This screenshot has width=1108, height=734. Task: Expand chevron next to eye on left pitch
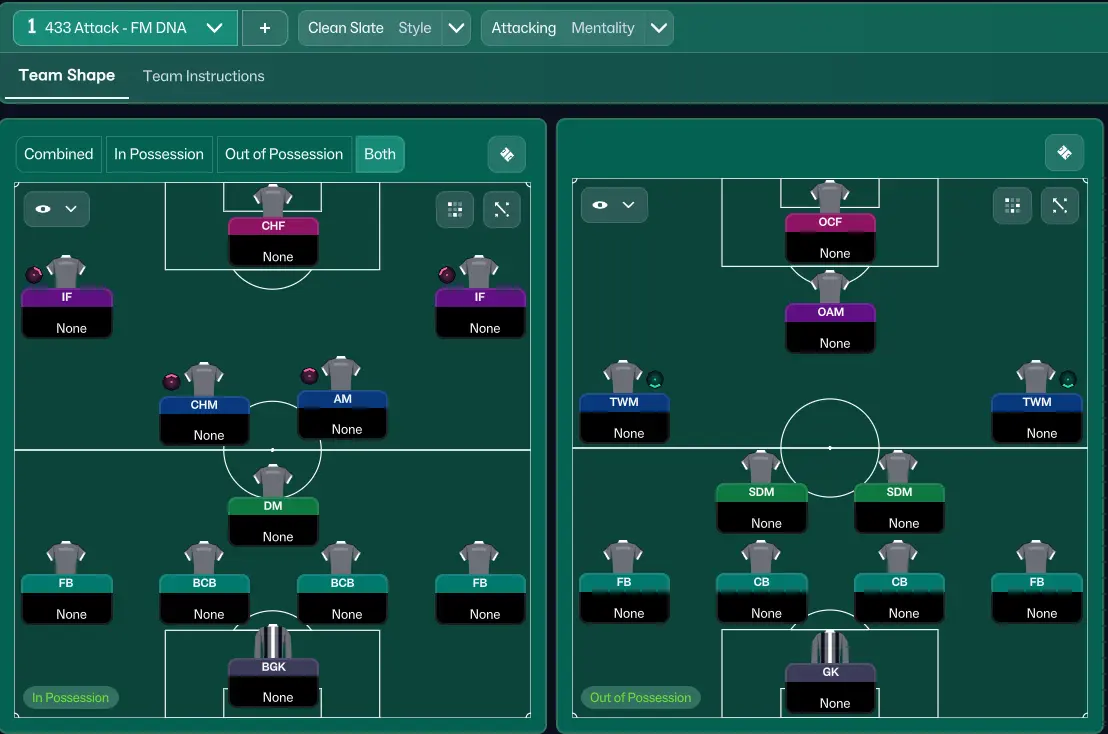click(71, 209)
